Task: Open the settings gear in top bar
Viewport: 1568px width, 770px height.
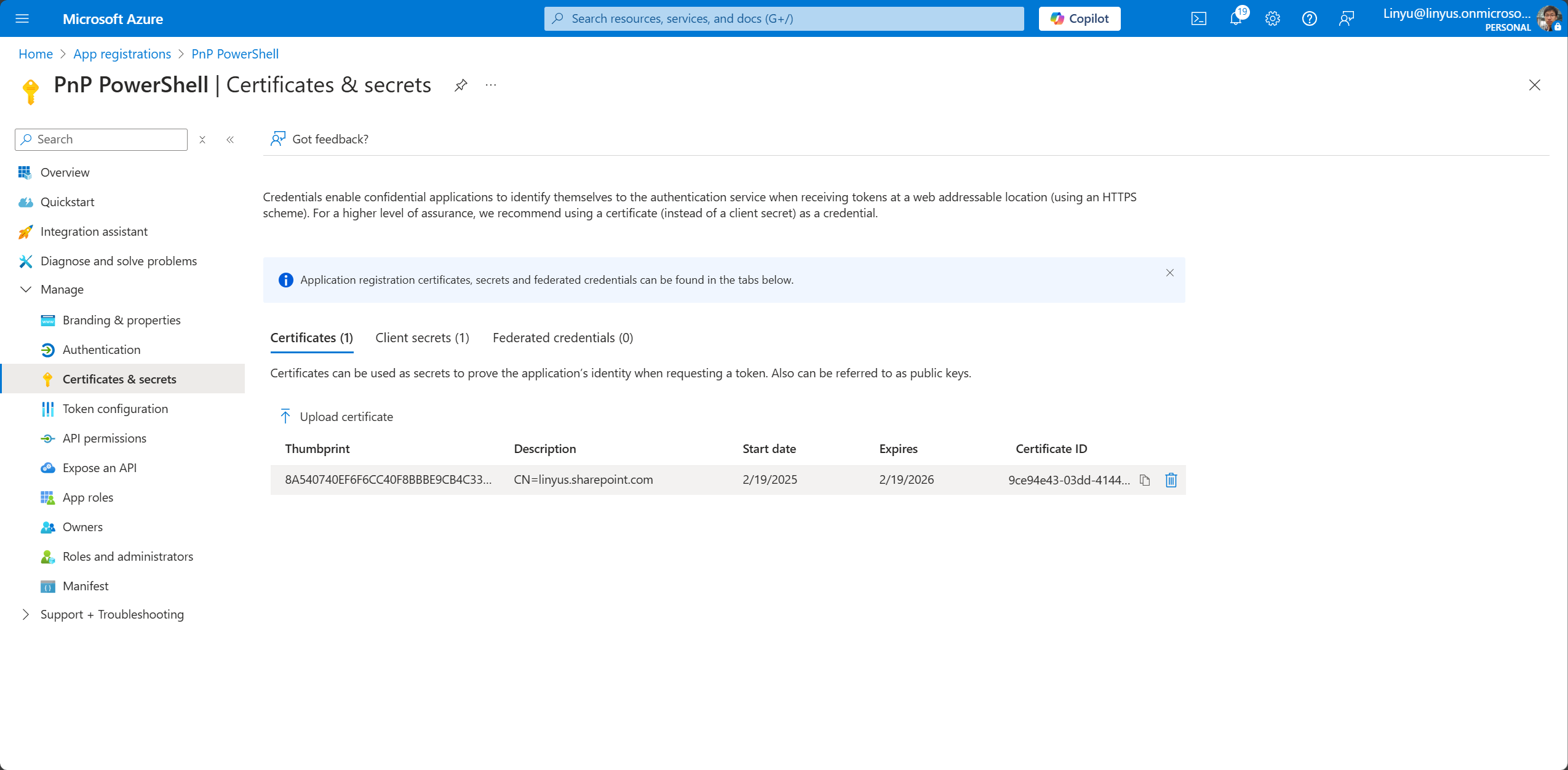Action: pos(1272,18)
